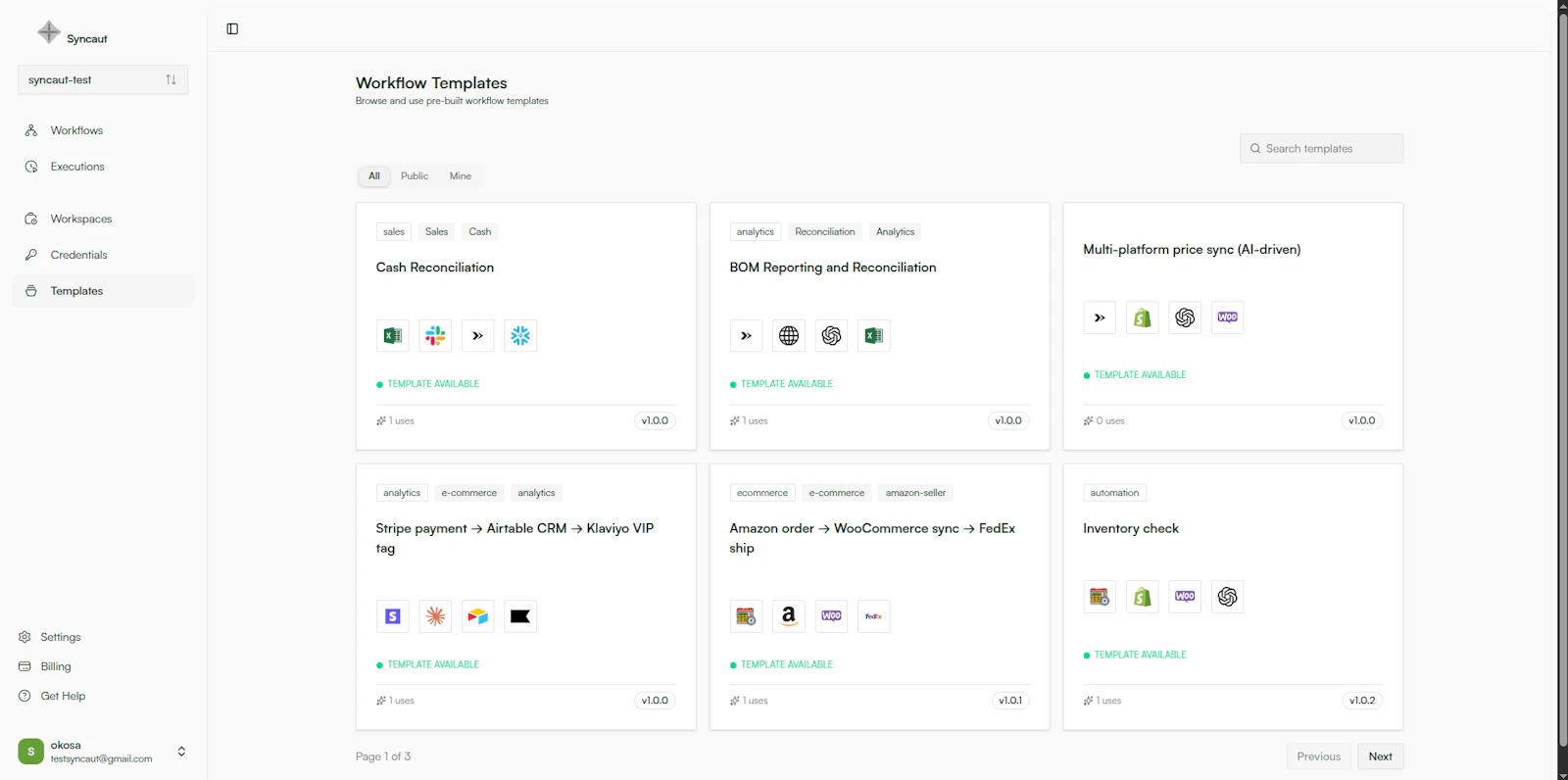Open the syncaut-test workspace switcher

pos(103,79)
